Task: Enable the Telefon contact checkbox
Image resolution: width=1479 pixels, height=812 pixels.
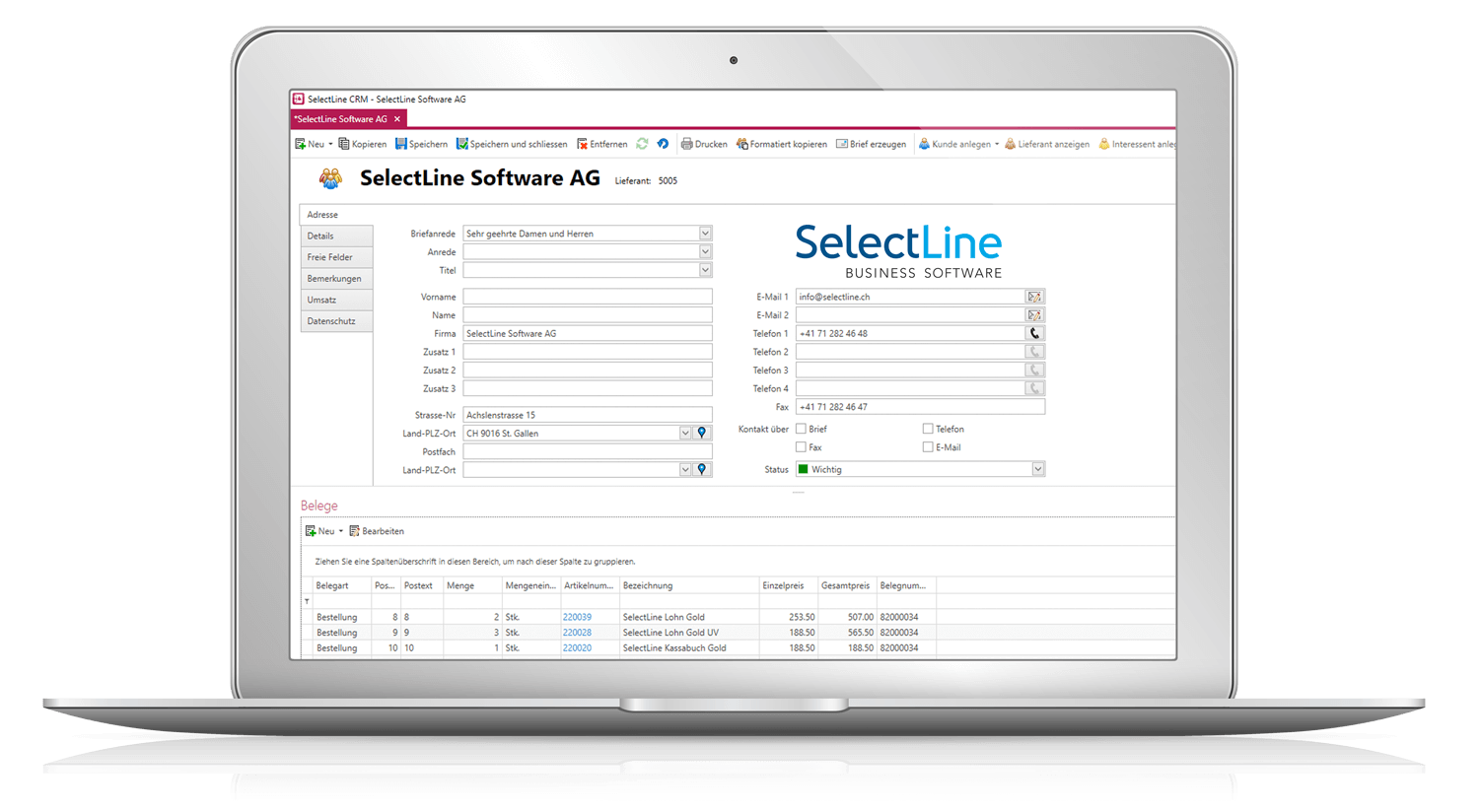Action: pos(928,429)
